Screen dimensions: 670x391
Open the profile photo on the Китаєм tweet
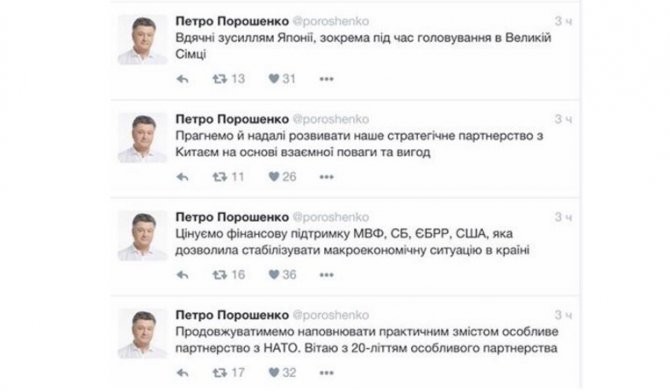(143, 138)
